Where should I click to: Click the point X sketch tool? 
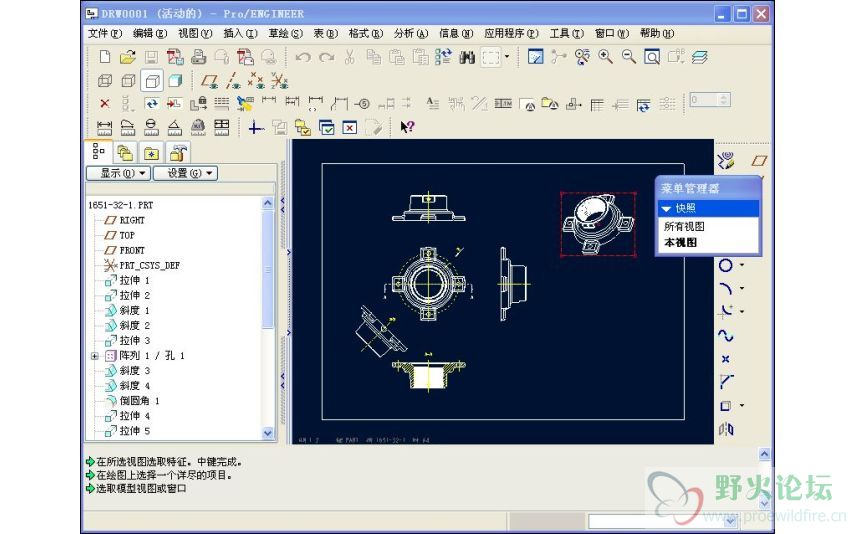(726, 359)
